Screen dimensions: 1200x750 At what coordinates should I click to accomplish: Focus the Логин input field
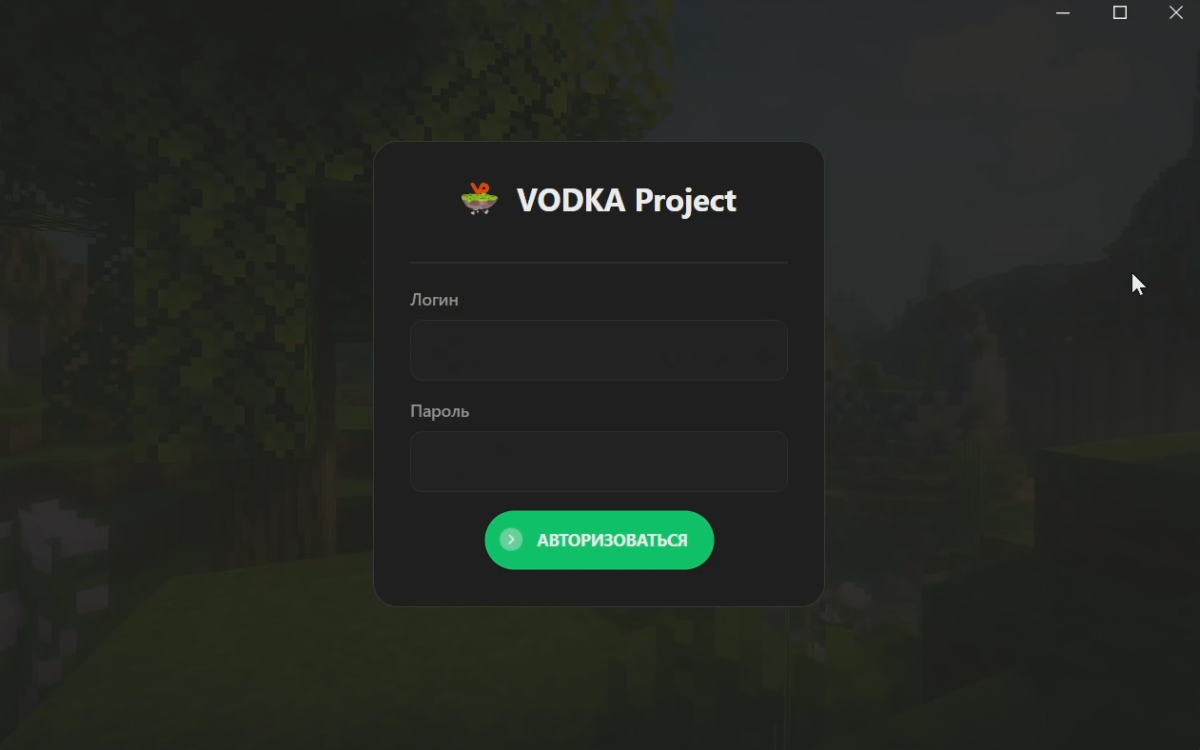(599, 350)
